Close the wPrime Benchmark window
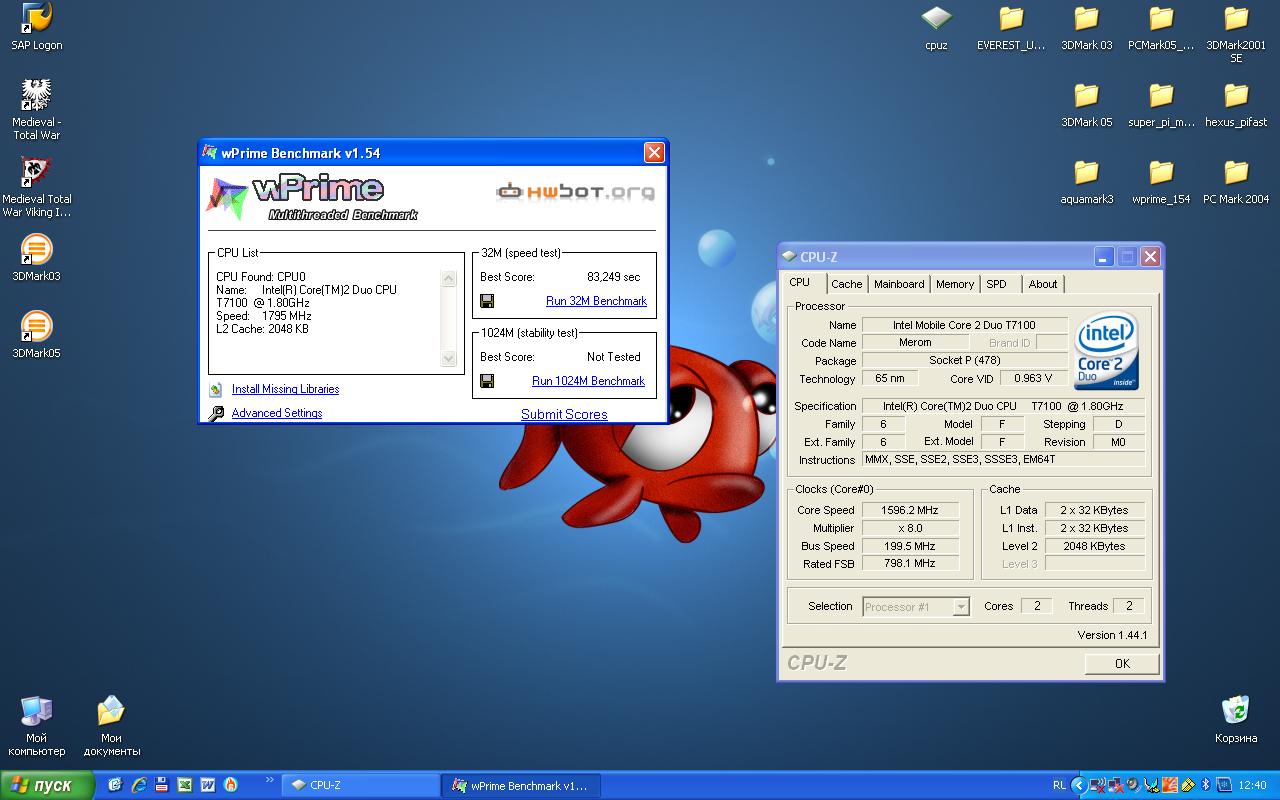 pyautogui.click(x=653, y=152)
